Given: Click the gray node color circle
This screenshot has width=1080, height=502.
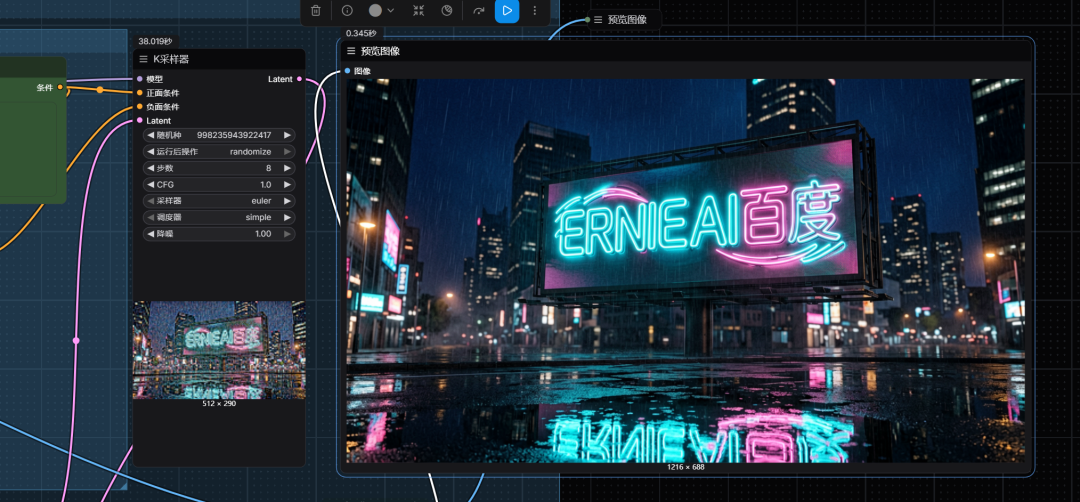Looking at the screenshot, I should (375, 10).
